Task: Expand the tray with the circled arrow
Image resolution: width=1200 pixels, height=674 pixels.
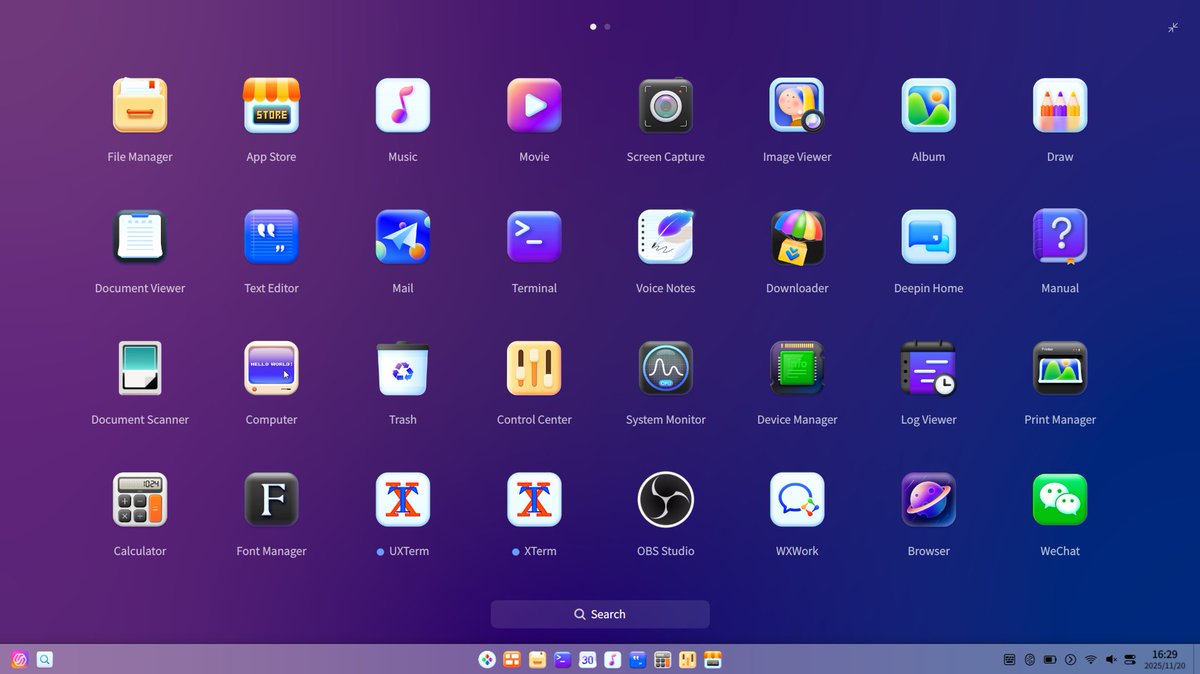Action: [x=1070, y=660]
